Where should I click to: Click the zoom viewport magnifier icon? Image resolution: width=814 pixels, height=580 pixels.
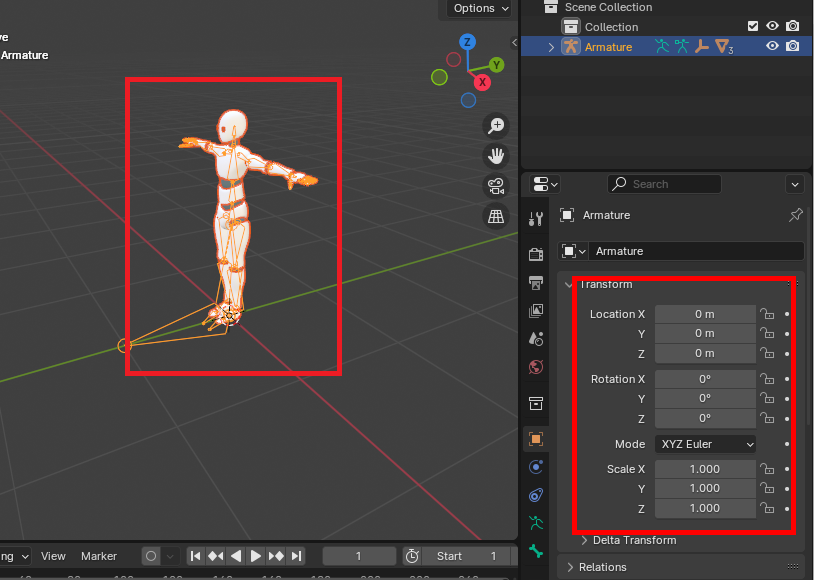pos(495,125)
